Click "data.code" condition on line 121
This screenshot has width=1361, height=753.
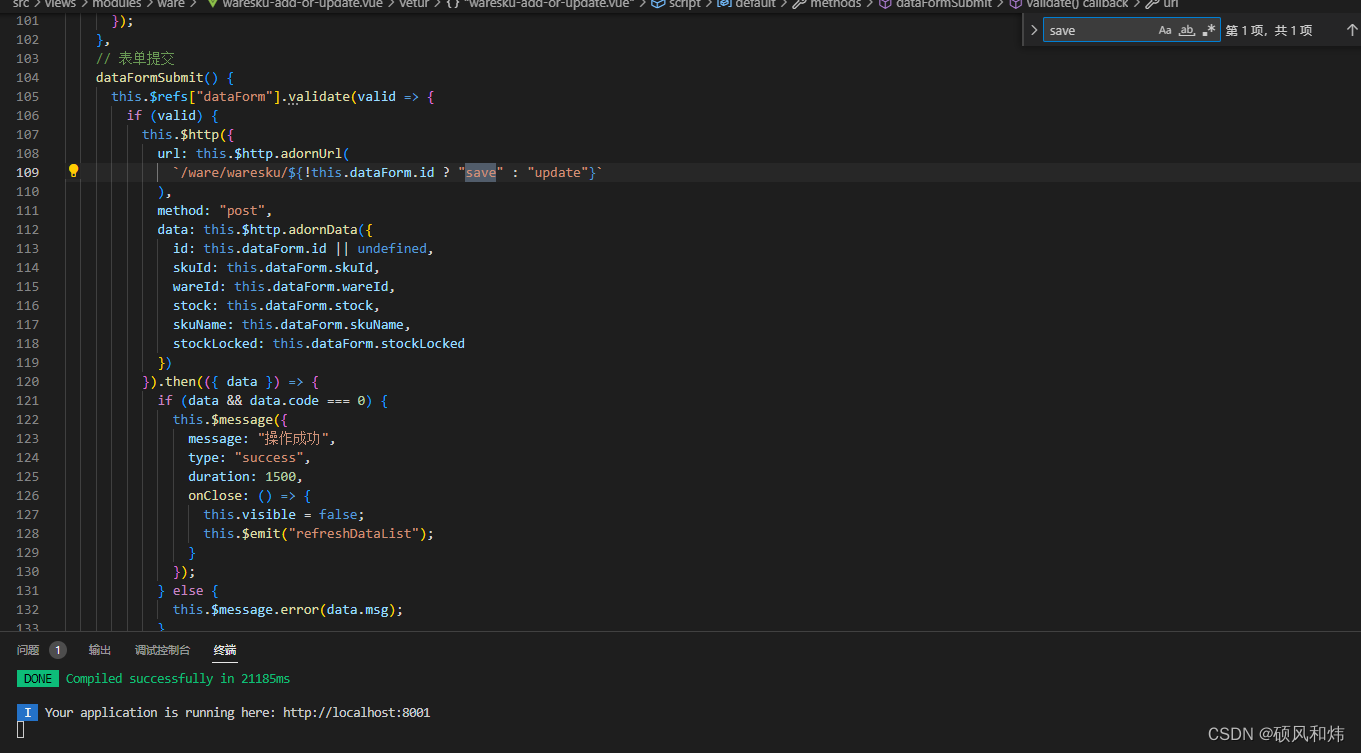coord(284,400)
